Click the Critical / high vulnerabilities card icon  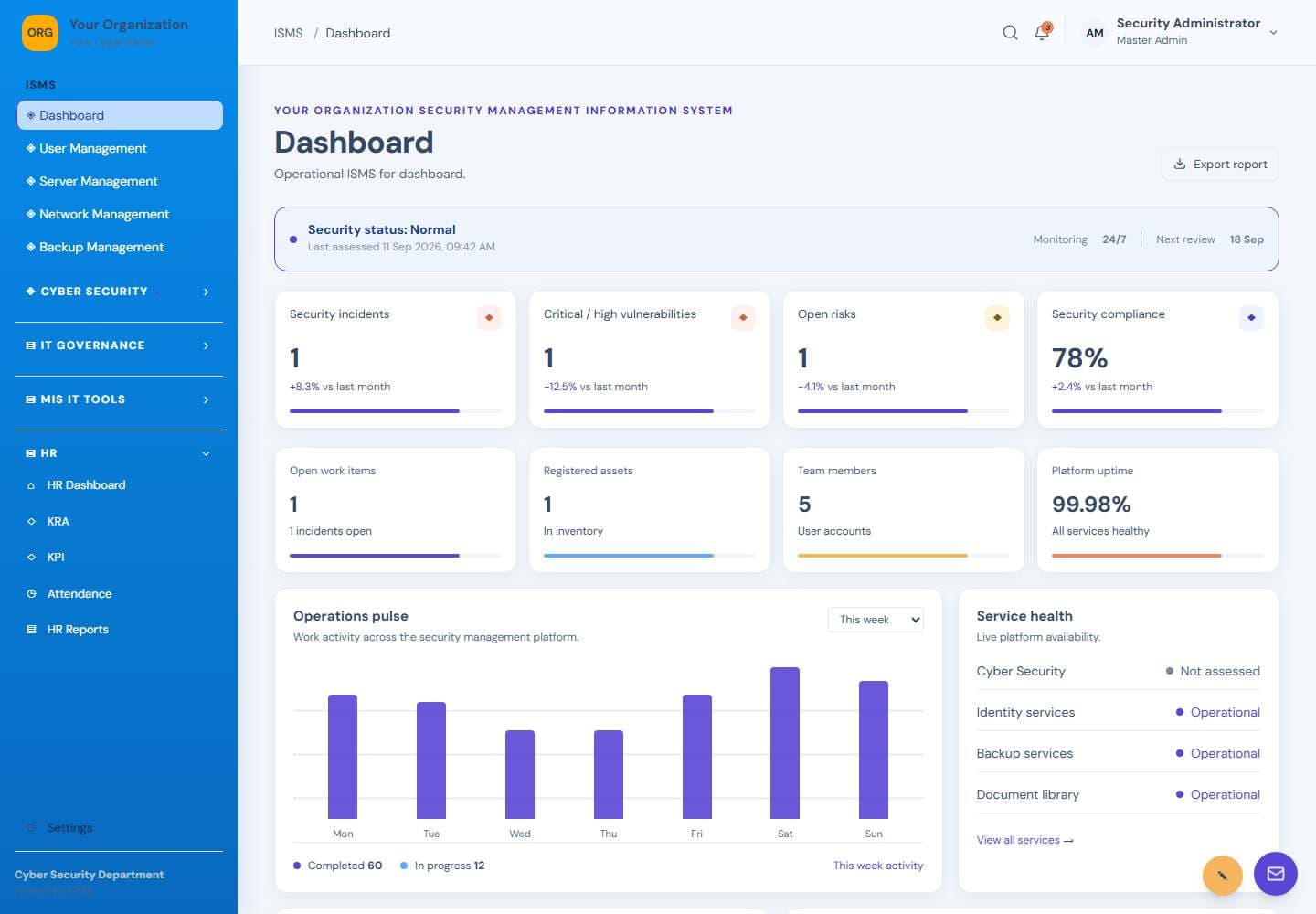coord(743,318)
